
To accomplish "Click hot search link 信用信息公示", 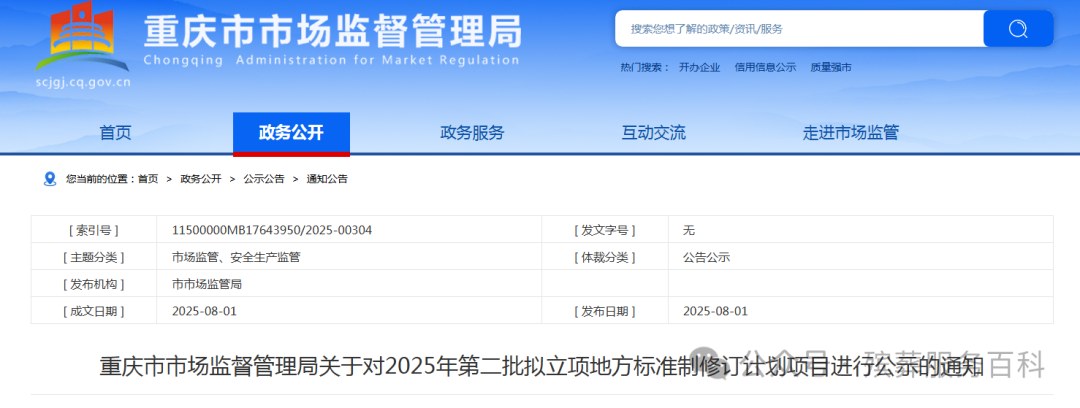I will pos(765,68).
